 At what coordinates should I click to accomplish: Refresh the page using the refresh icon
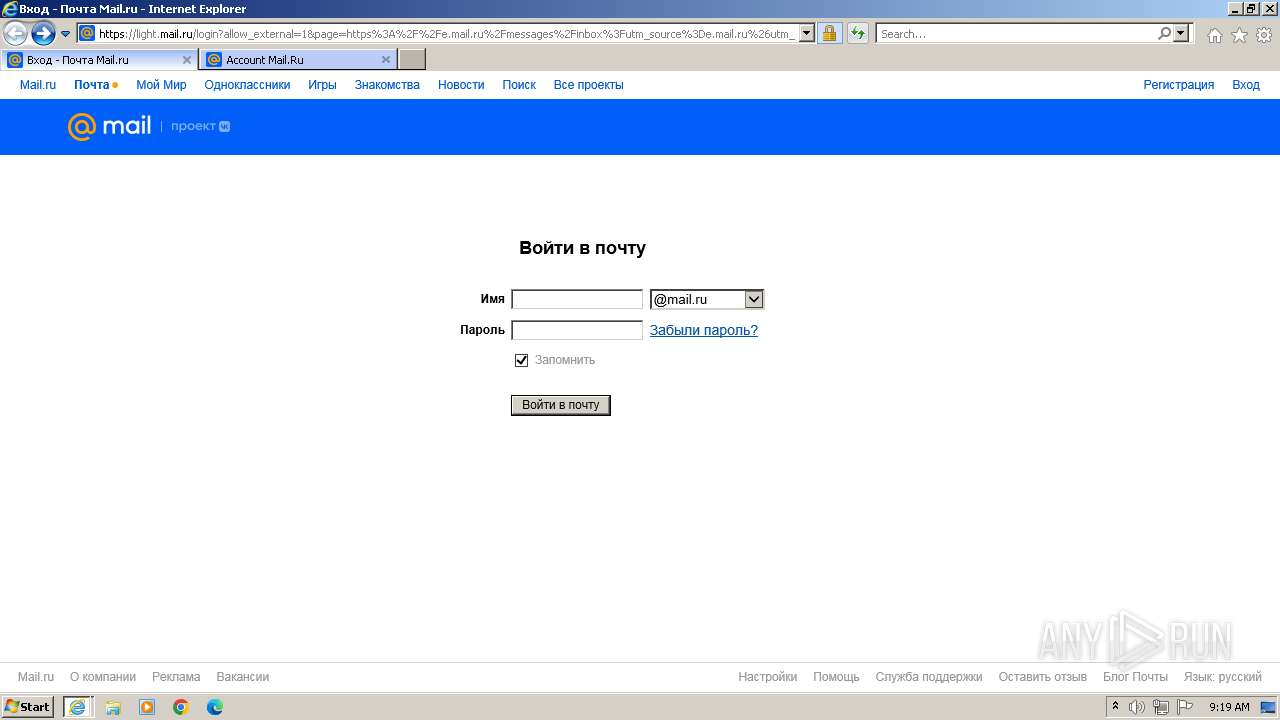pos(857,33)
